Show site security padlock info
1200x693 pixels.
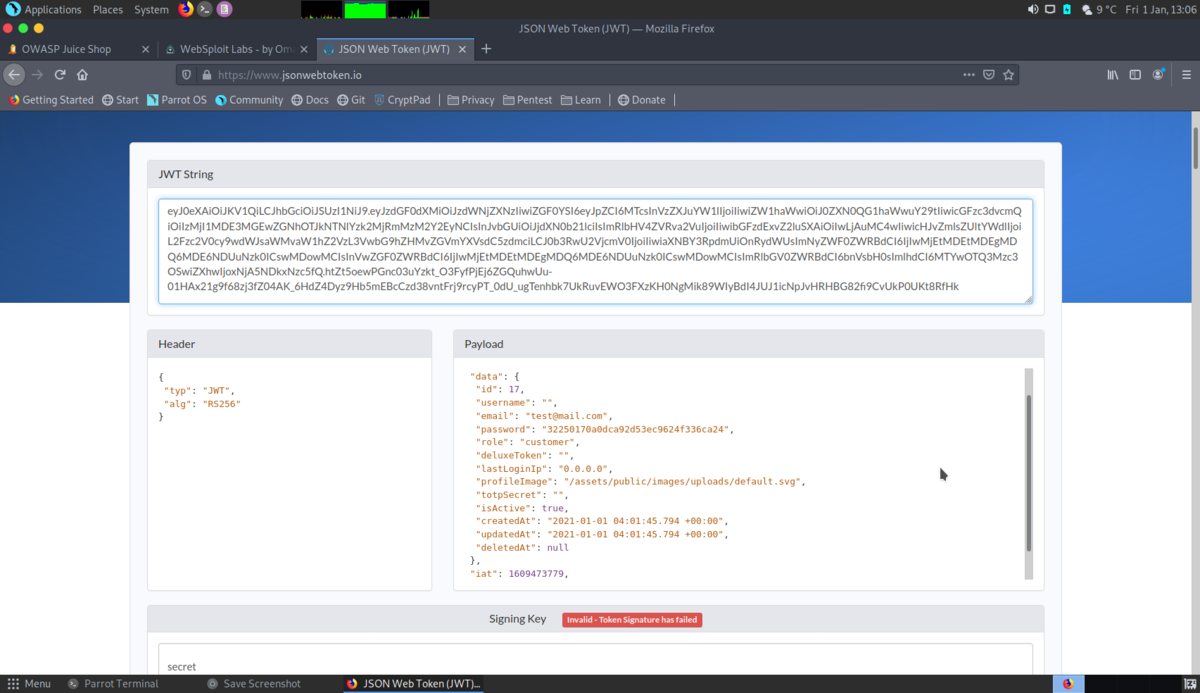[207, 75]
